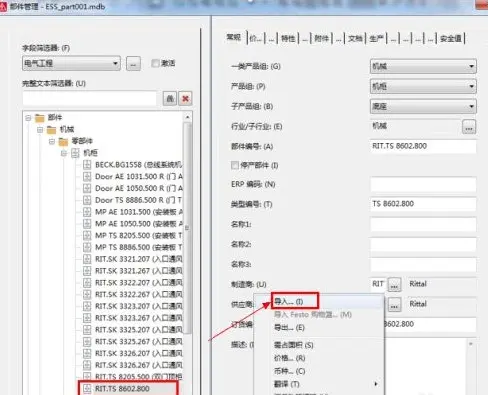
Task: Click the 零部件 folder icon
Action: coord(63,141)
